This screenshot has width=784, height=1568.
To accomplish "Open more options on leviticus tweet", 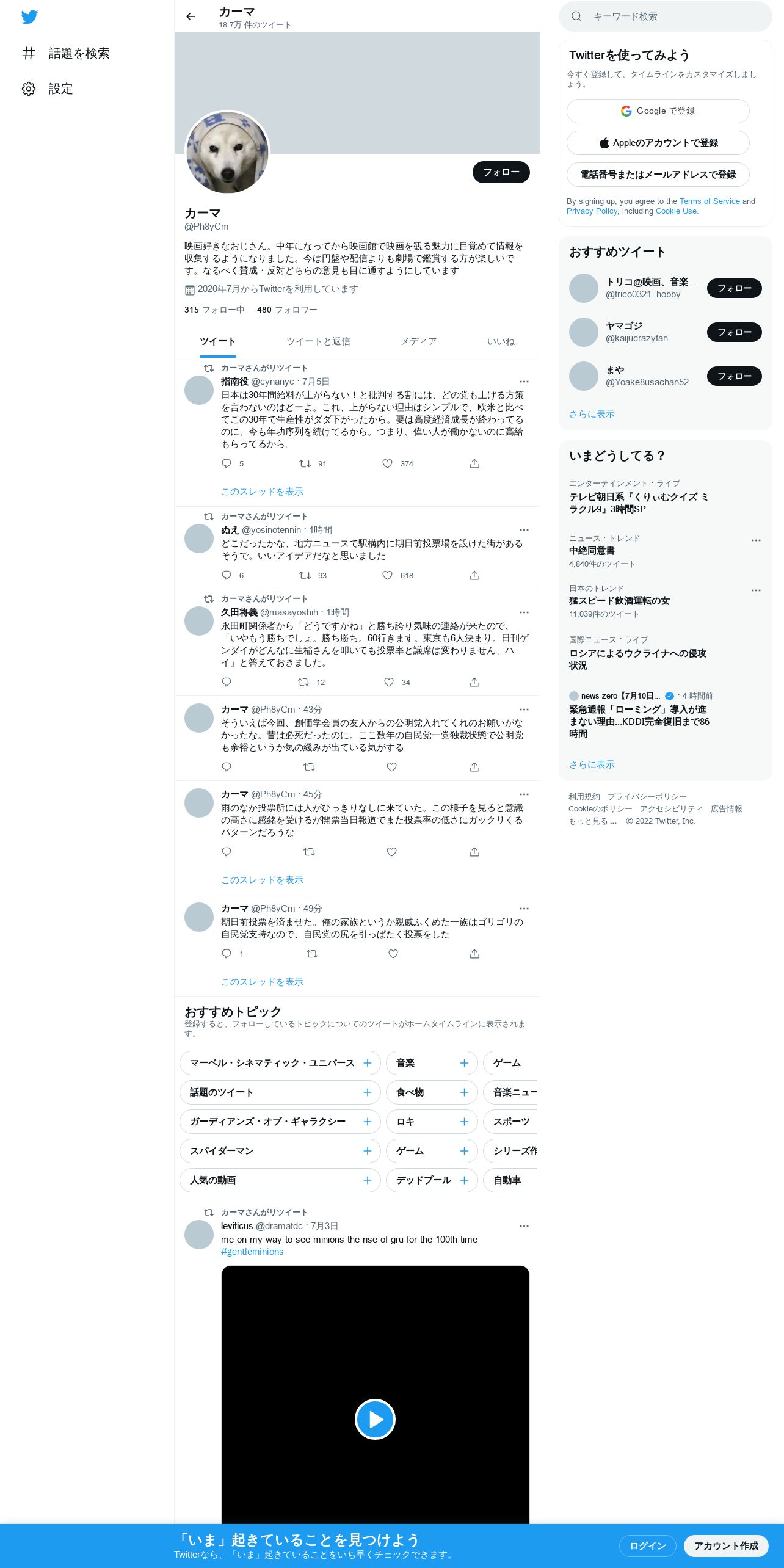I will [x=524, y=1226].
